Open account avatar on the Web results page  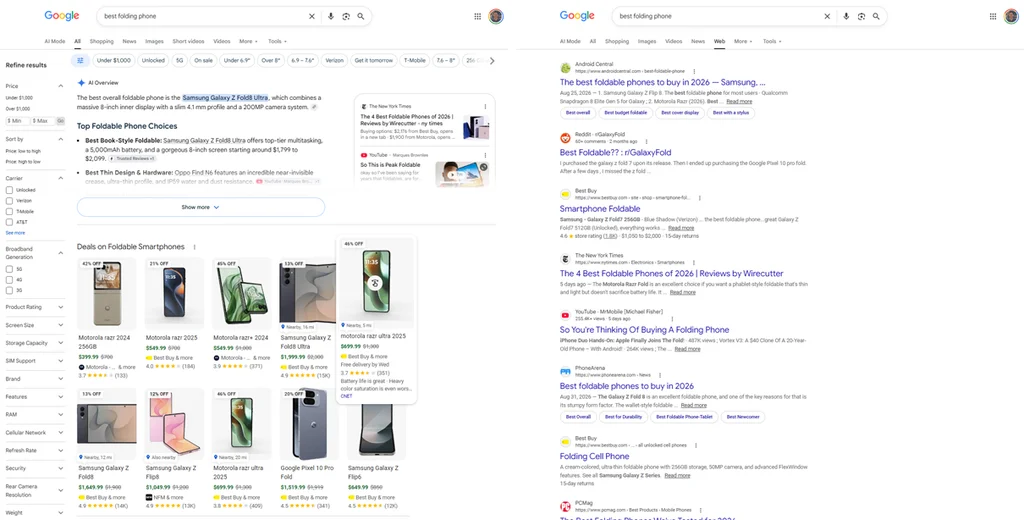(1011, 16)
